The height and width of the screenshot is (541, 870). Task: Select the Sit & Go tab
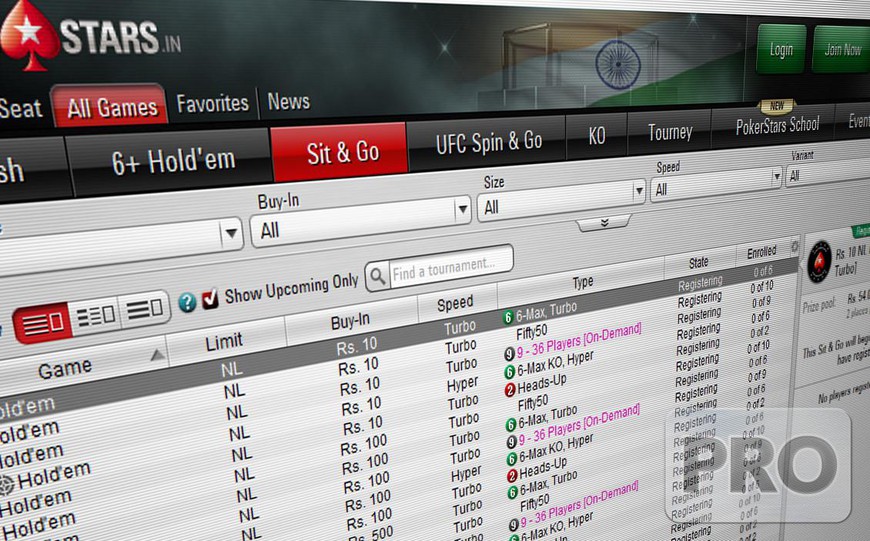(x=341, y=151)
